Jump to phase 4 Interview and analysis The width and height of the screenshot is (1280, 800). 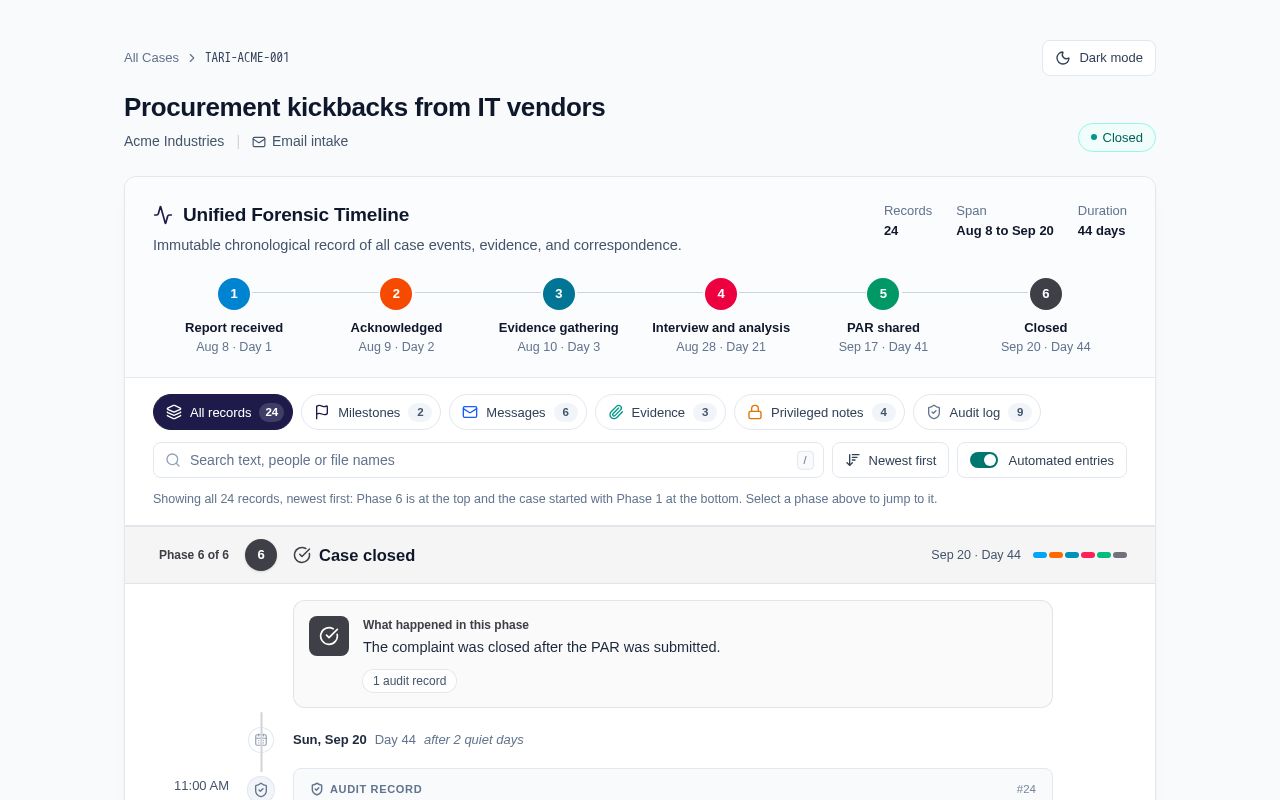point(721,316)
